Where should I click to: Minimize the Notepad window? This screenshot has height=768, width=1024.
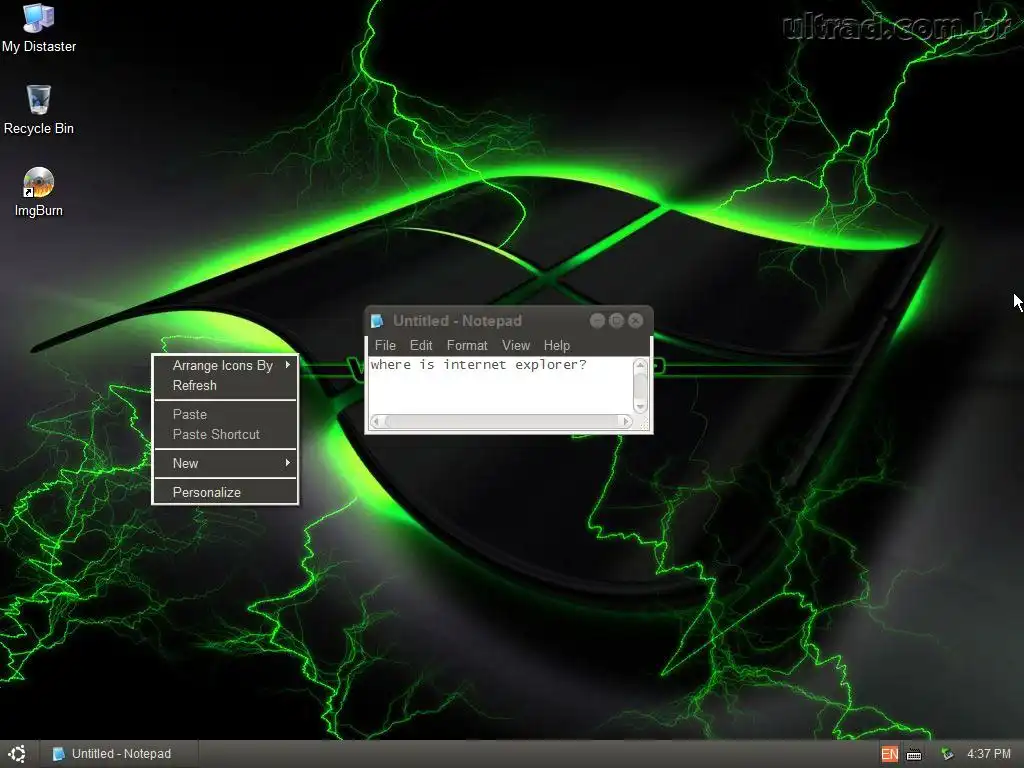(x=597, y=321)
